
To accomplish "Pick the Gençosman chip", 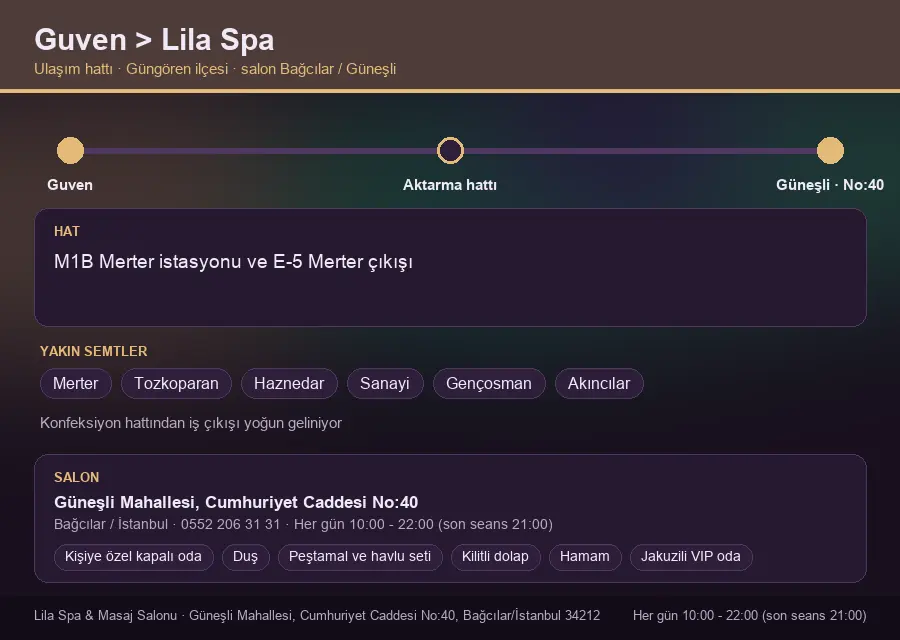I will (x=489, y=383).
